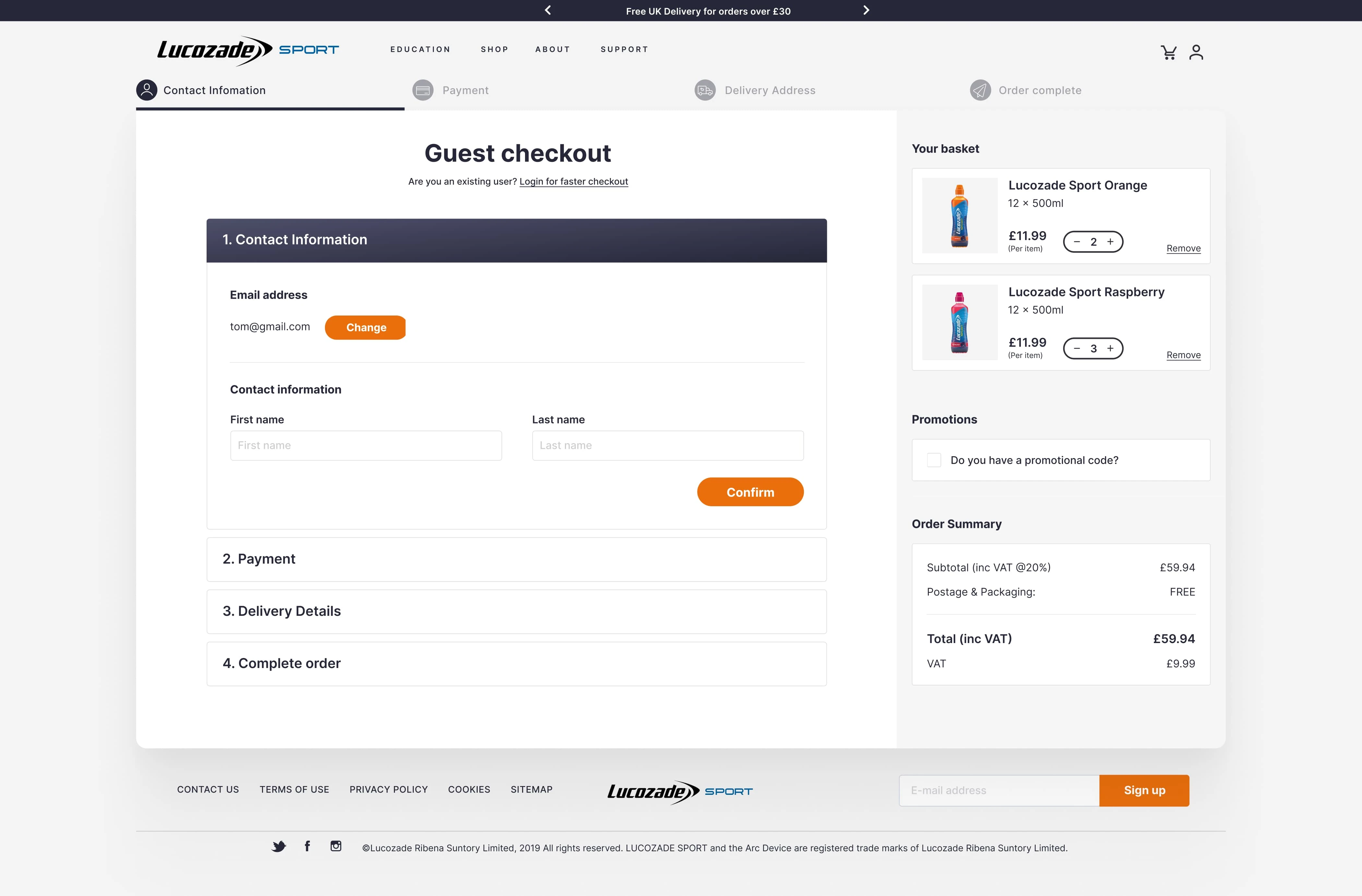Expand the 3. Delivery Details section
The width and height of the screenshot is (1362, 896).
516,611
